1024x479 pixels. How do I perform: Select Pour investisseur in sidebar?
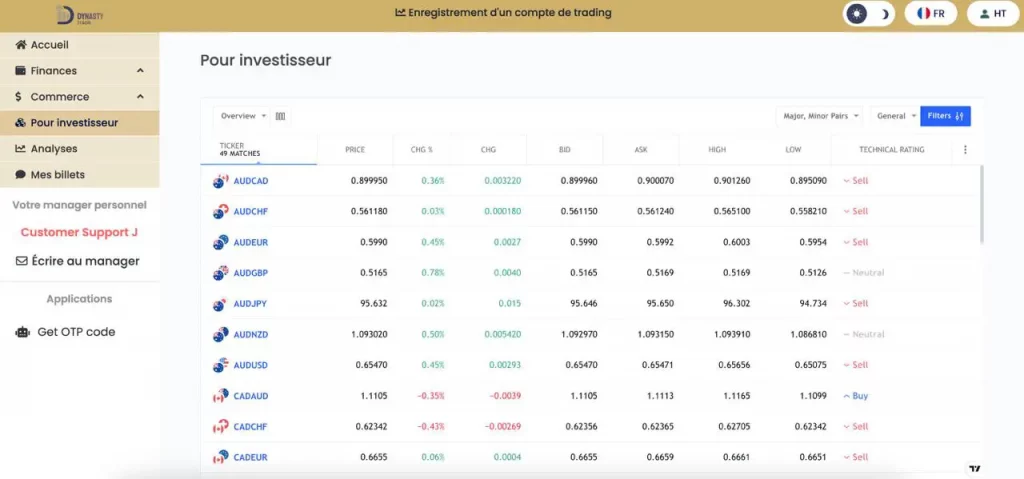click(80, 123)
